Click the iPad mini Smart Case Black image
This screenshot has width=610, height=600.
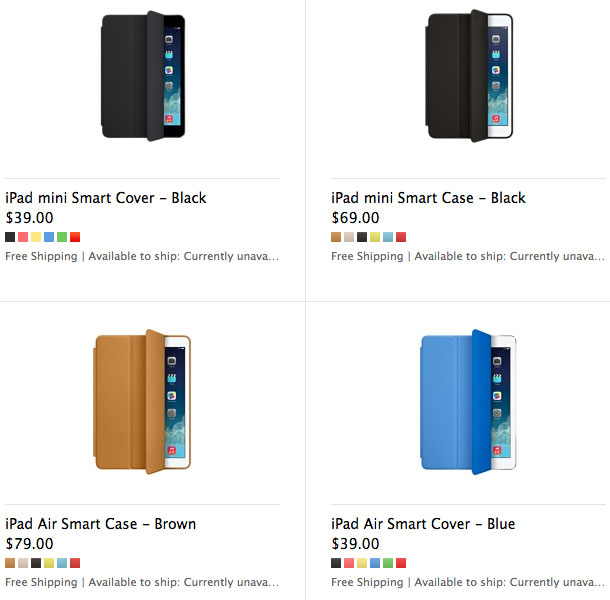[x=470, y=76]
